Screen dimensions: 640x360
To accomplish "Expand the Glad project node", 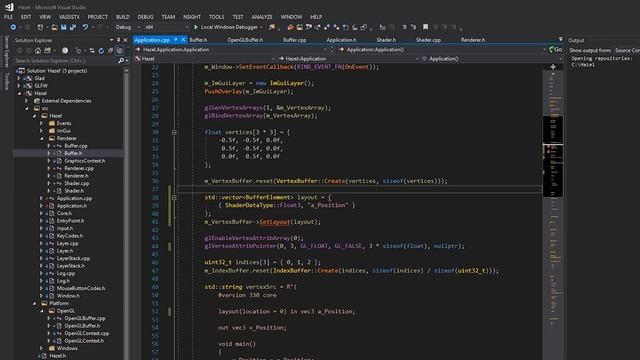I will pos(18,78).
